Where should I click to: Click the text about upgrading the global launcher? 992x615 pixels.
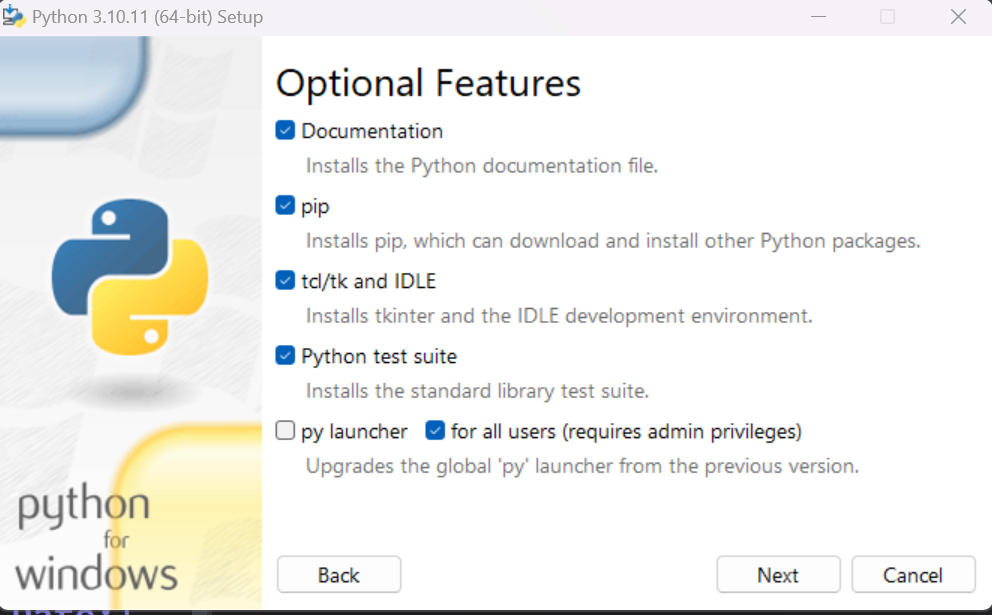pyautogui.click(x=582, y=466)
